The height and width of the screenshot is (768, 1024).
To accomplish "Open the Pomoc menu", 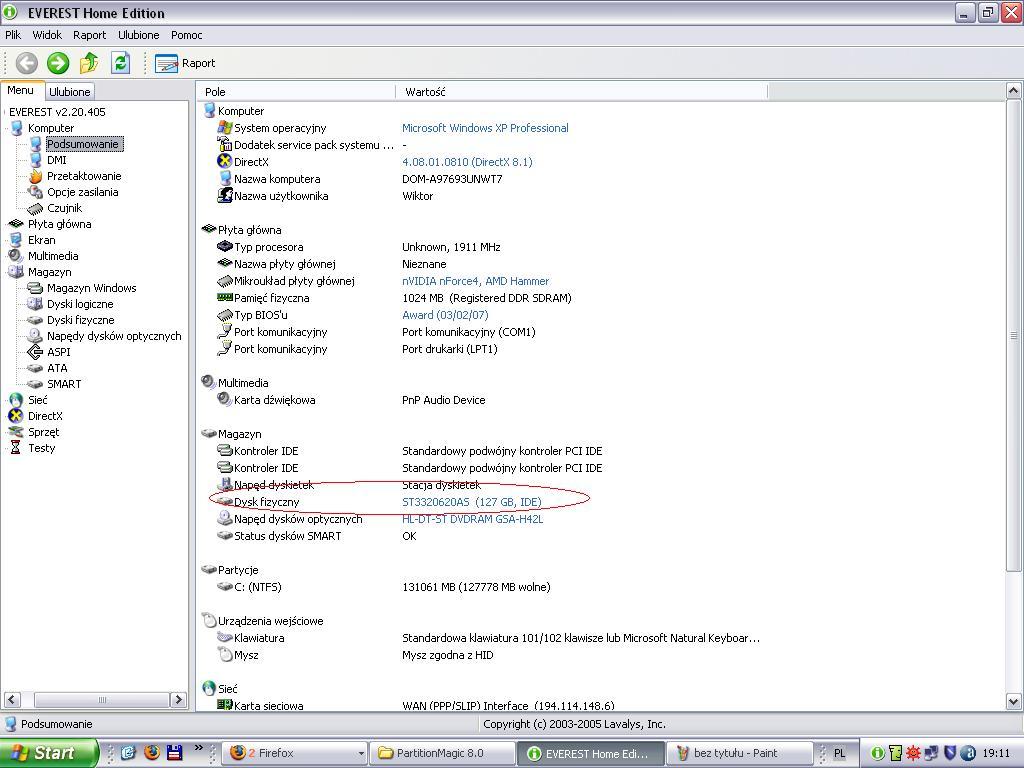I will [x=187, y=35].
